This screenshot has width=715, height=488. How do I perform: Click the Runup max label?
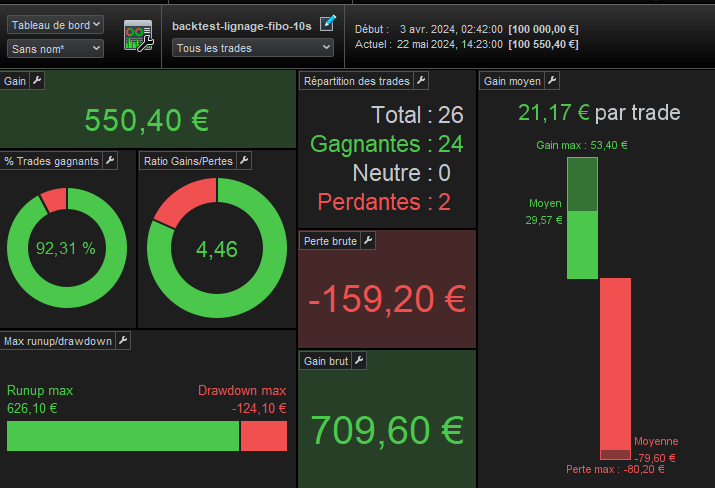tap(40, 390)
